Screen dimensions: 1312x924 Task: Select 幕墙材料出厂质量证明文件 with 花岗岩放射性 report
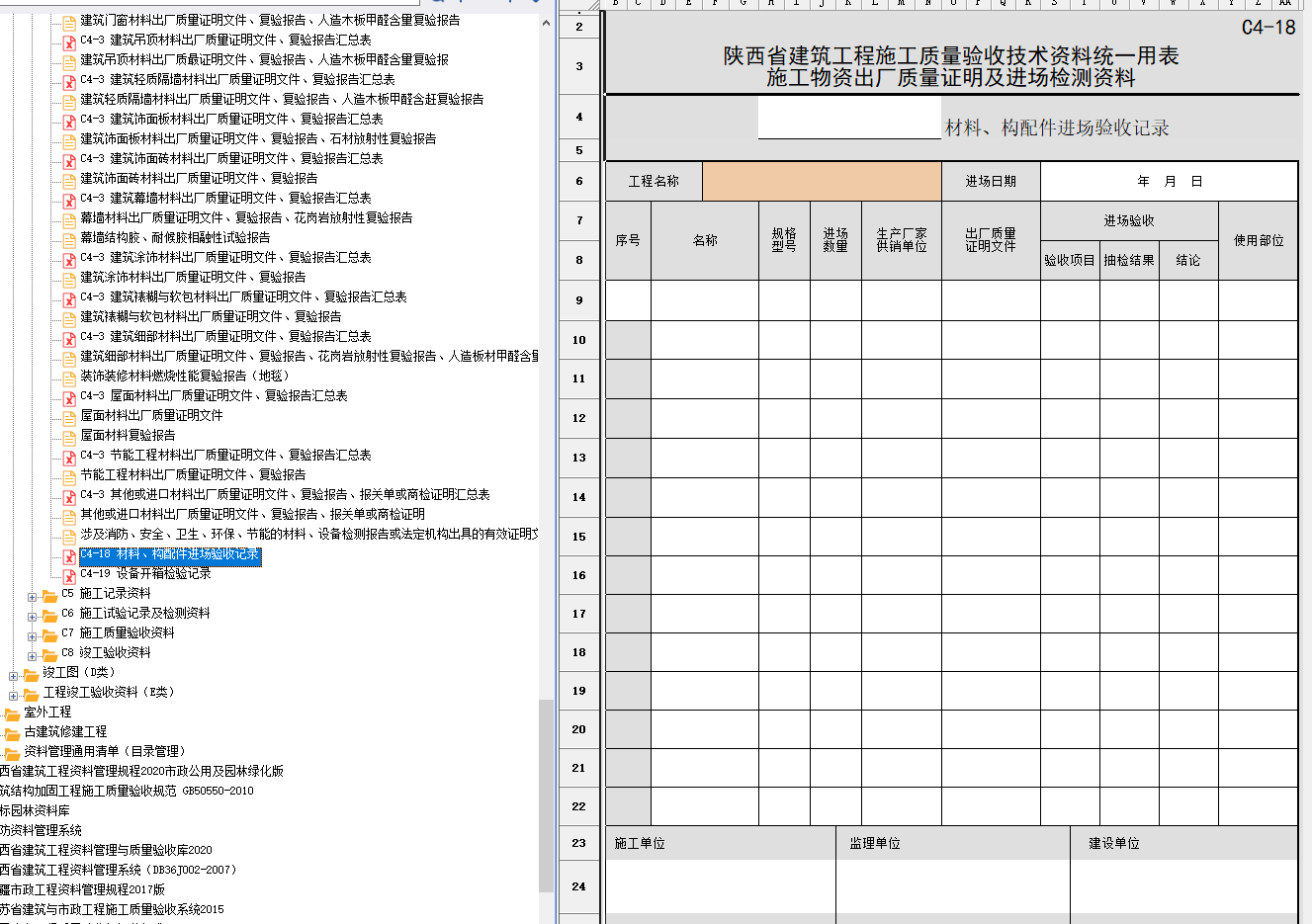point(246,217)
